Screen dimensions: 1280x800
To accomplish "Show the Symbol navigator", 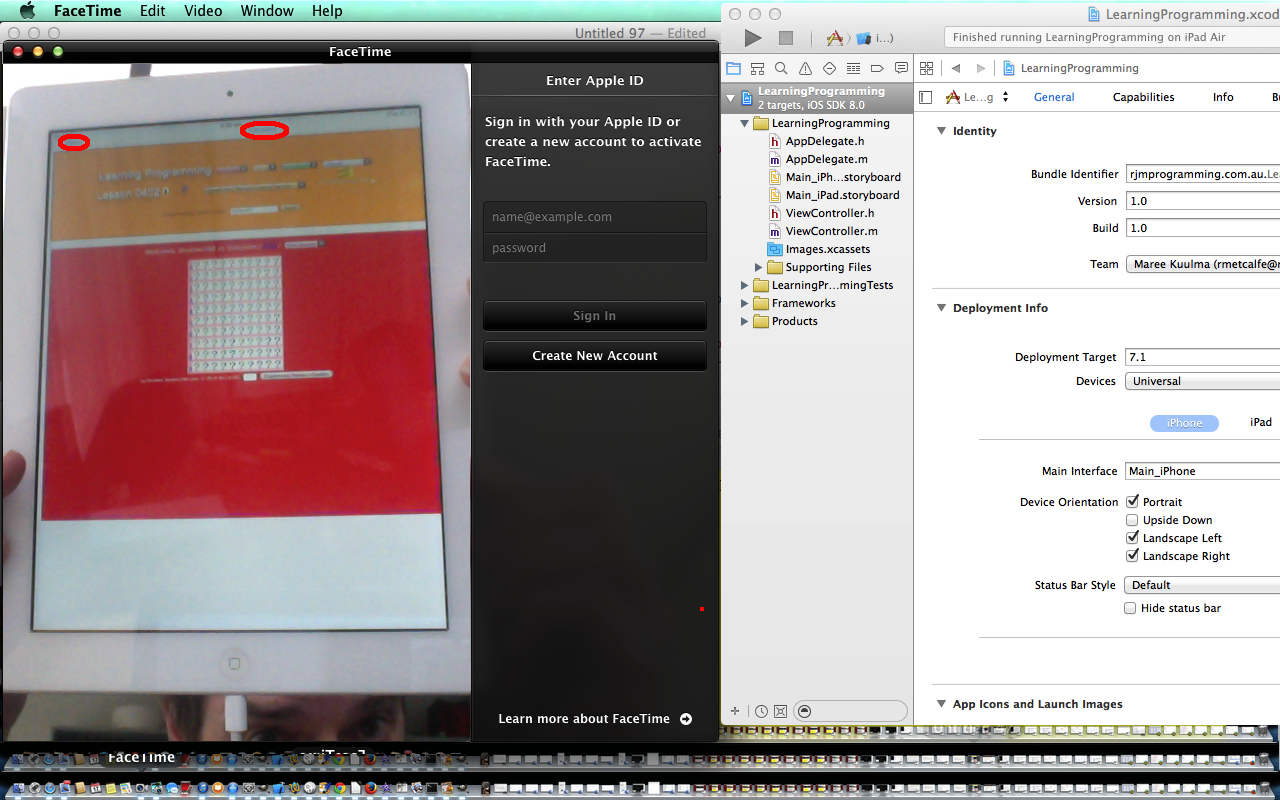I will coord(757,68).
